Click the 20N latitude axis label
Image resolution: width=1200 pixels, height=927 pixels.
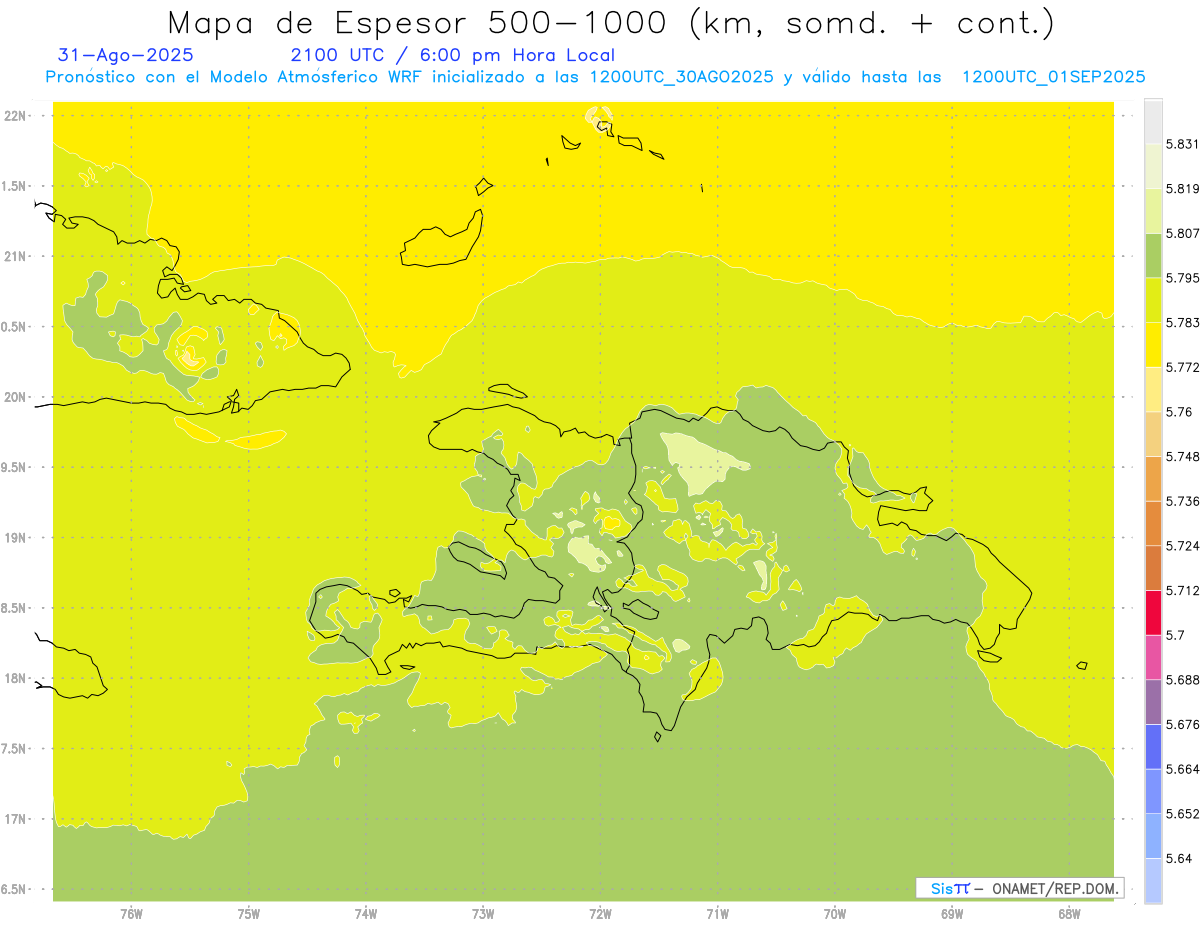click(17, 397)
